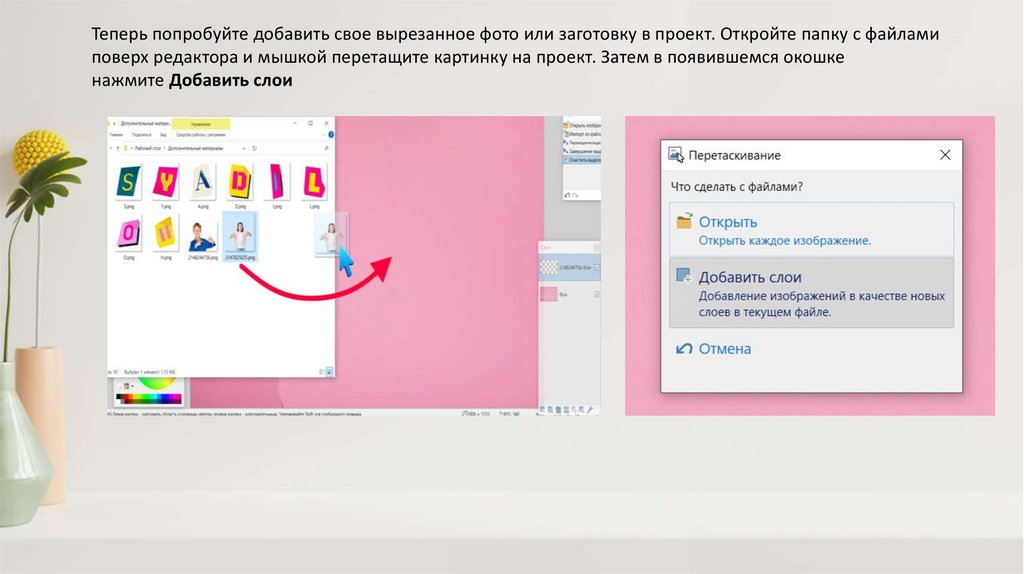Click the undo arrow icon beside Отмена
This screenshot has width=1024, height=574.
[684, 349]
